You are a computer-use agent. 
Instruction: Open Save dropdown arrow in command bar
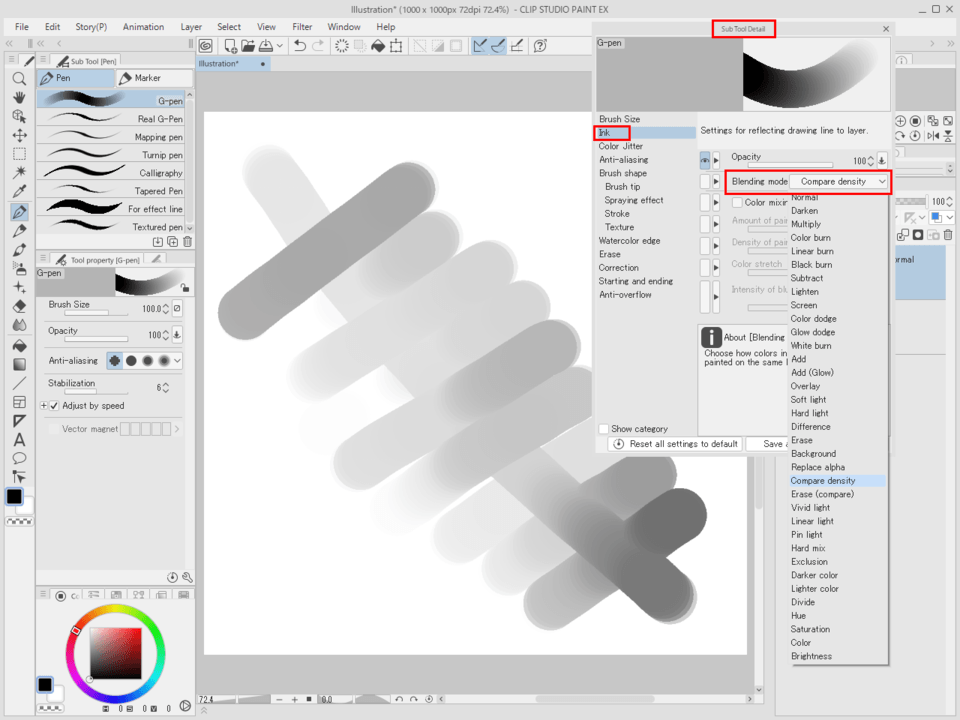coord(280,46)
